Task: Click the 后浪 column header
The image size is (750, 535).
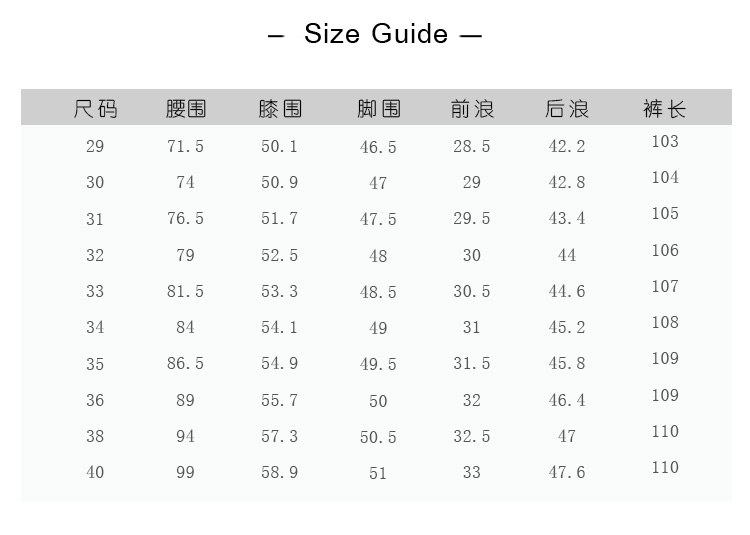Action: [x=567, y=108]
